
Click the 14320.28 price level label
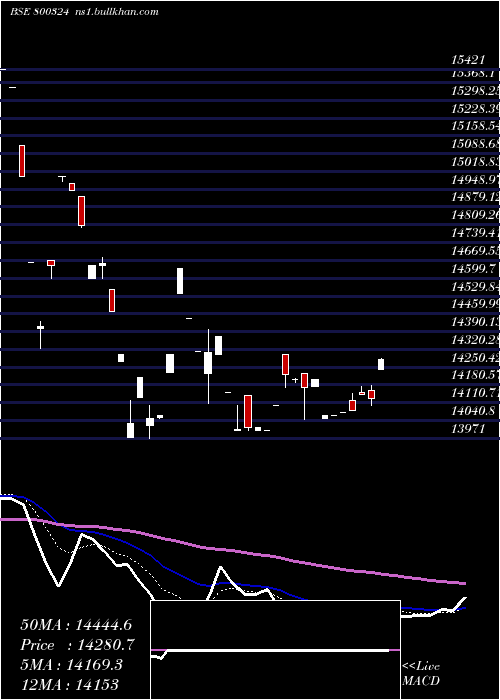coord(475,340)
